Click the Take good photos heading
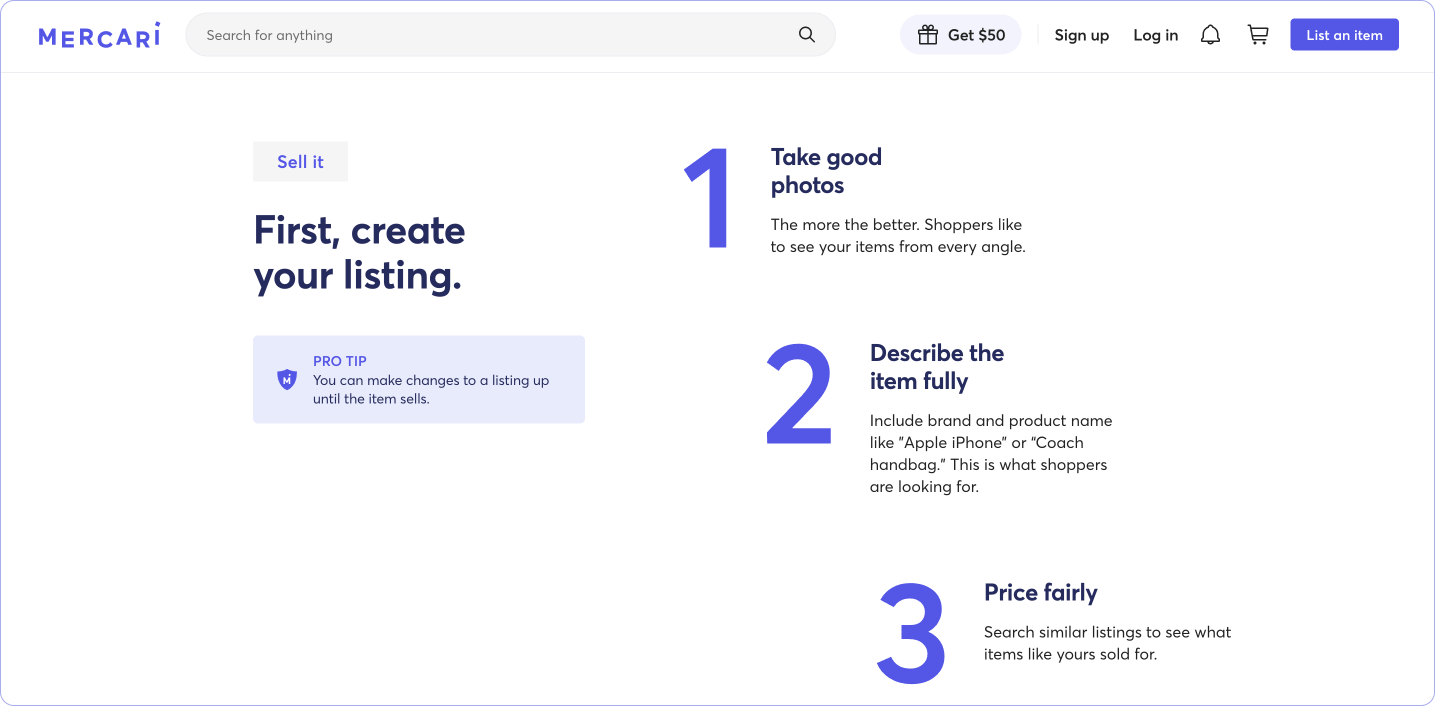This screenshot has width=1435, height=706. pos(826,170)
